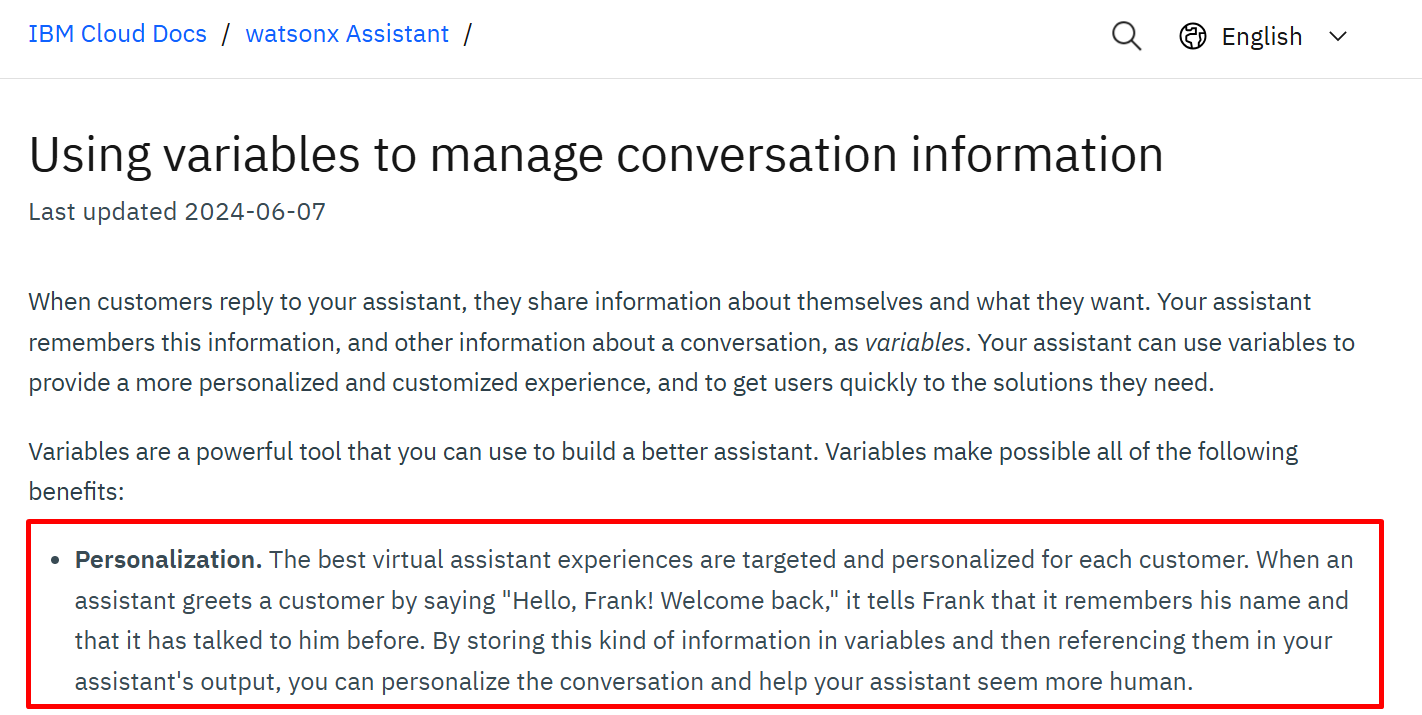Activate the world globe icon beside English
Image resolution: width=1422 pixels, height=715 pixels.
point(1192,35)
